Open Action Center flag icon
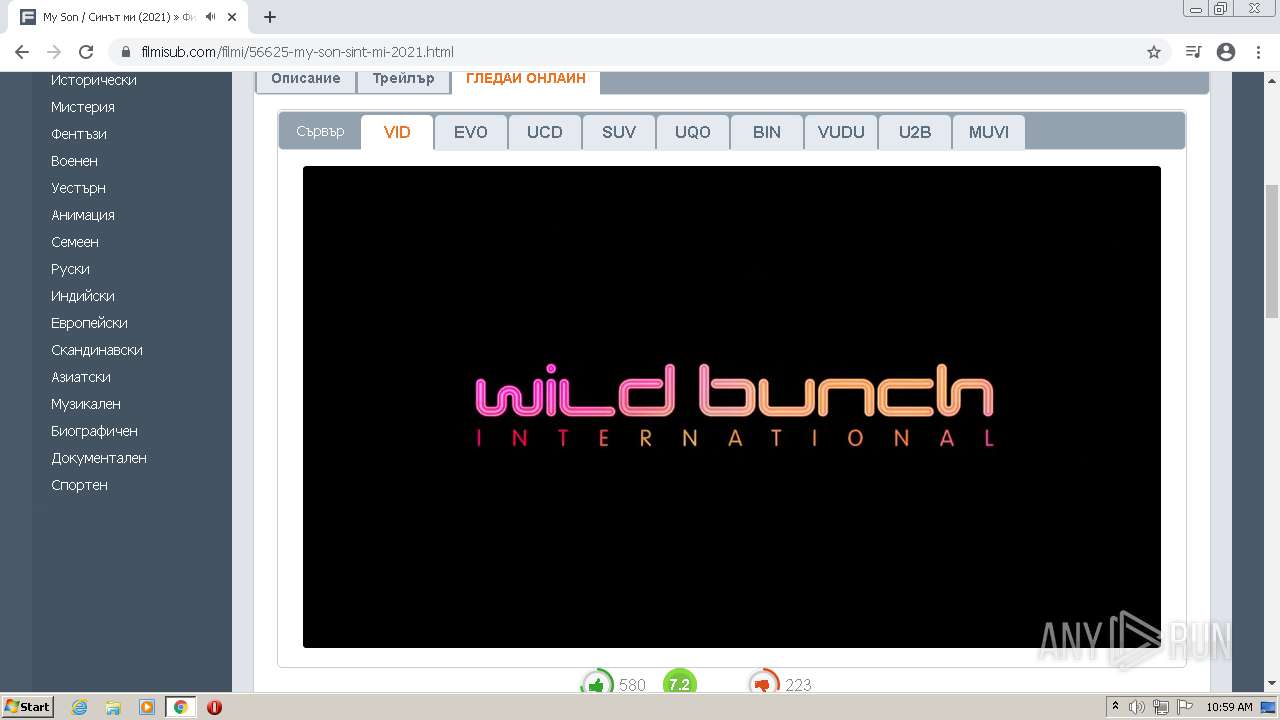This screenshot has width=1280, height=720. coord(1185,707)
